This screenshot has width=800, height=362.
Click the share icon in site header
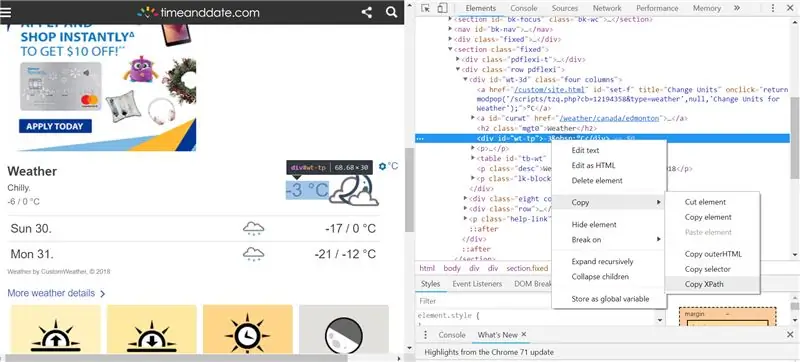366,12
